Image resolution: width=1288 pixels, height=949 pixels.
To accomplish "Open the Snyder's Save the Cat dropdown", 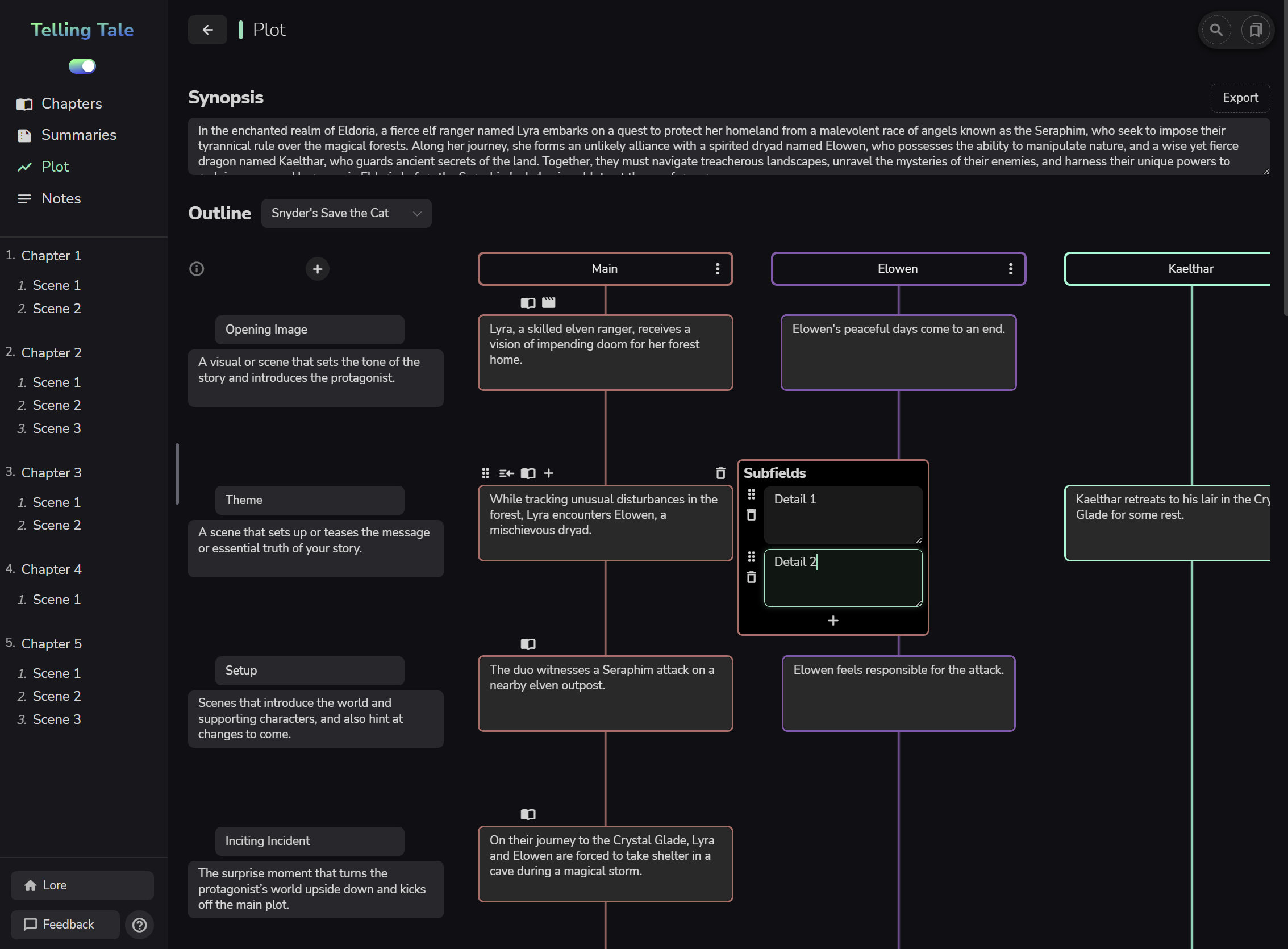I will (345, 213).
